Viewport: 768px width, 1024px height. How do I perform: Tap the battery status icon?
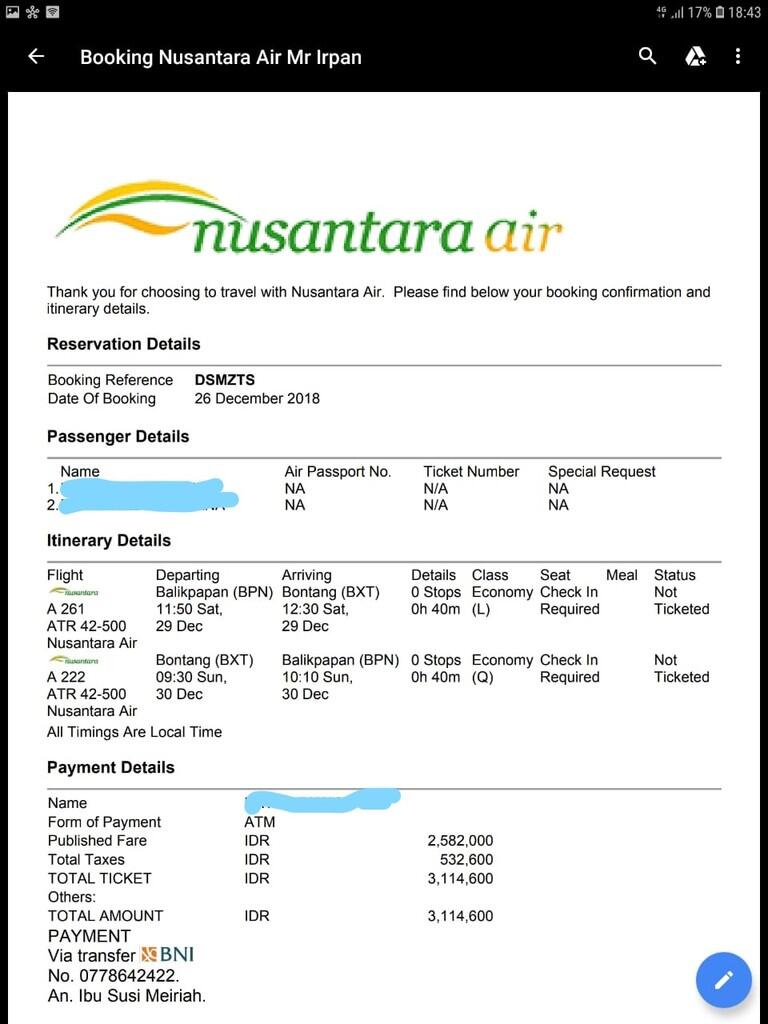tap(720, 12)
